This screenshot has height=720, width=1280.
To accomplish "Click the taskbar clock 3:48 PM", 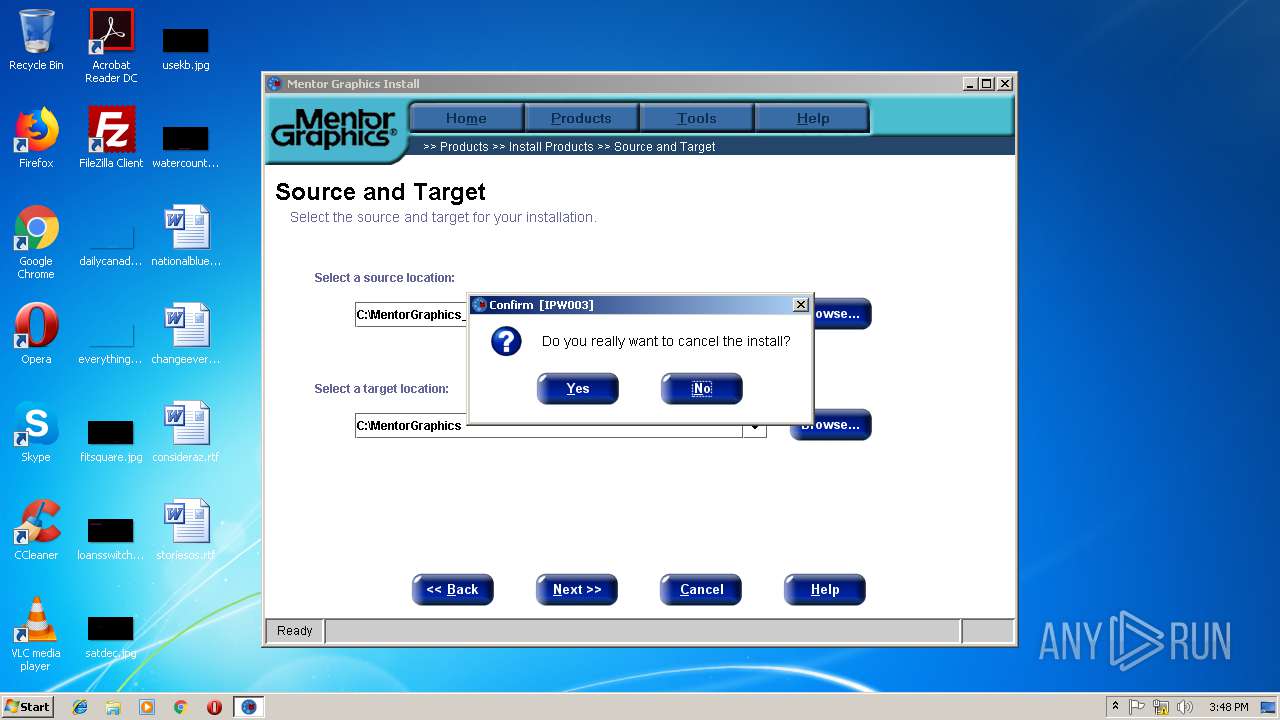I will [x=1228, y=707].
